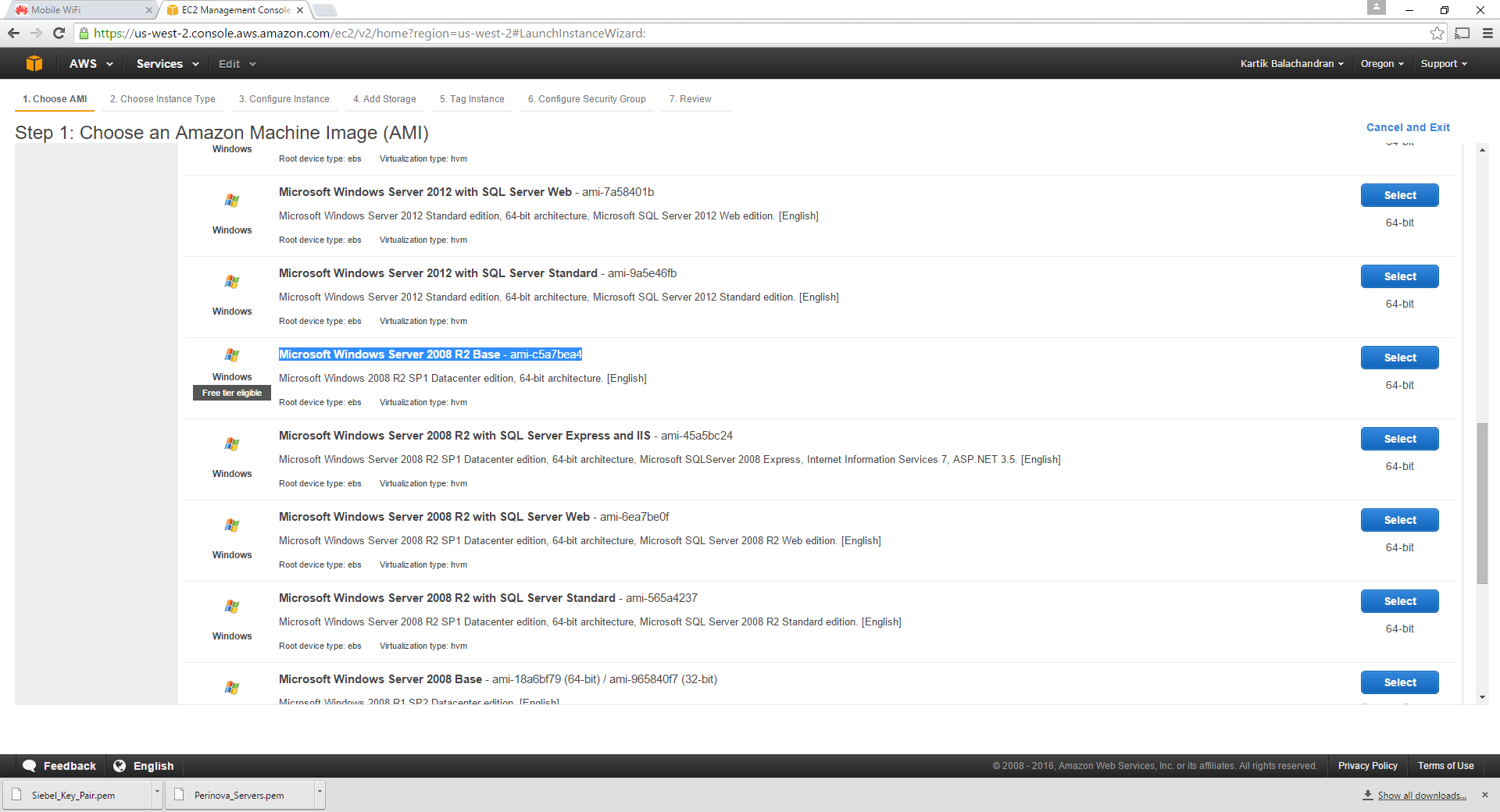Viewport: 1500px width, 812px height.
Task: Click the AMI list vertical scrollbar thumb
Action: 1482,504
